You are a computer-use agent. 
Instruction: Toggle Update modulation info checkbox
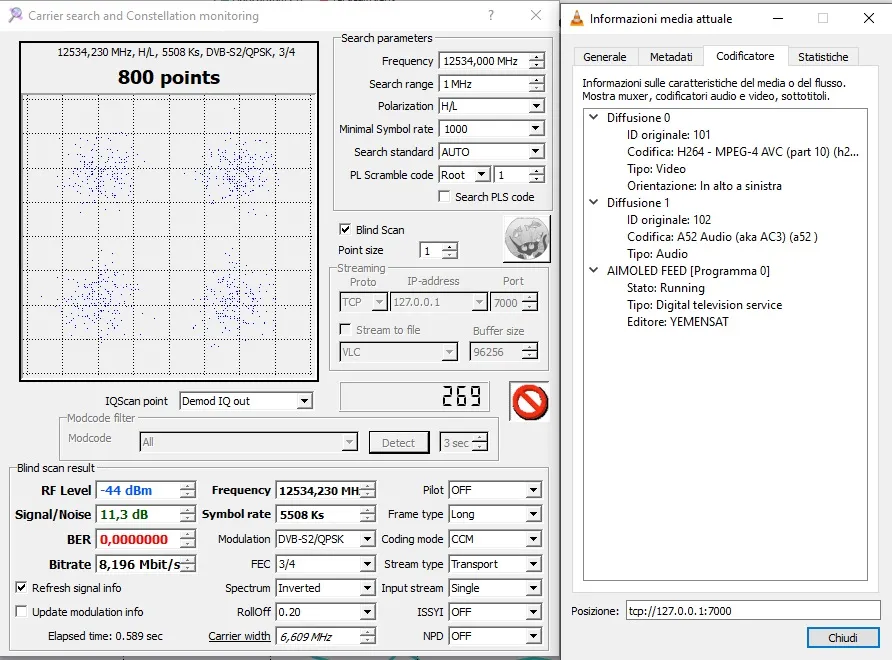coord(22,611)
